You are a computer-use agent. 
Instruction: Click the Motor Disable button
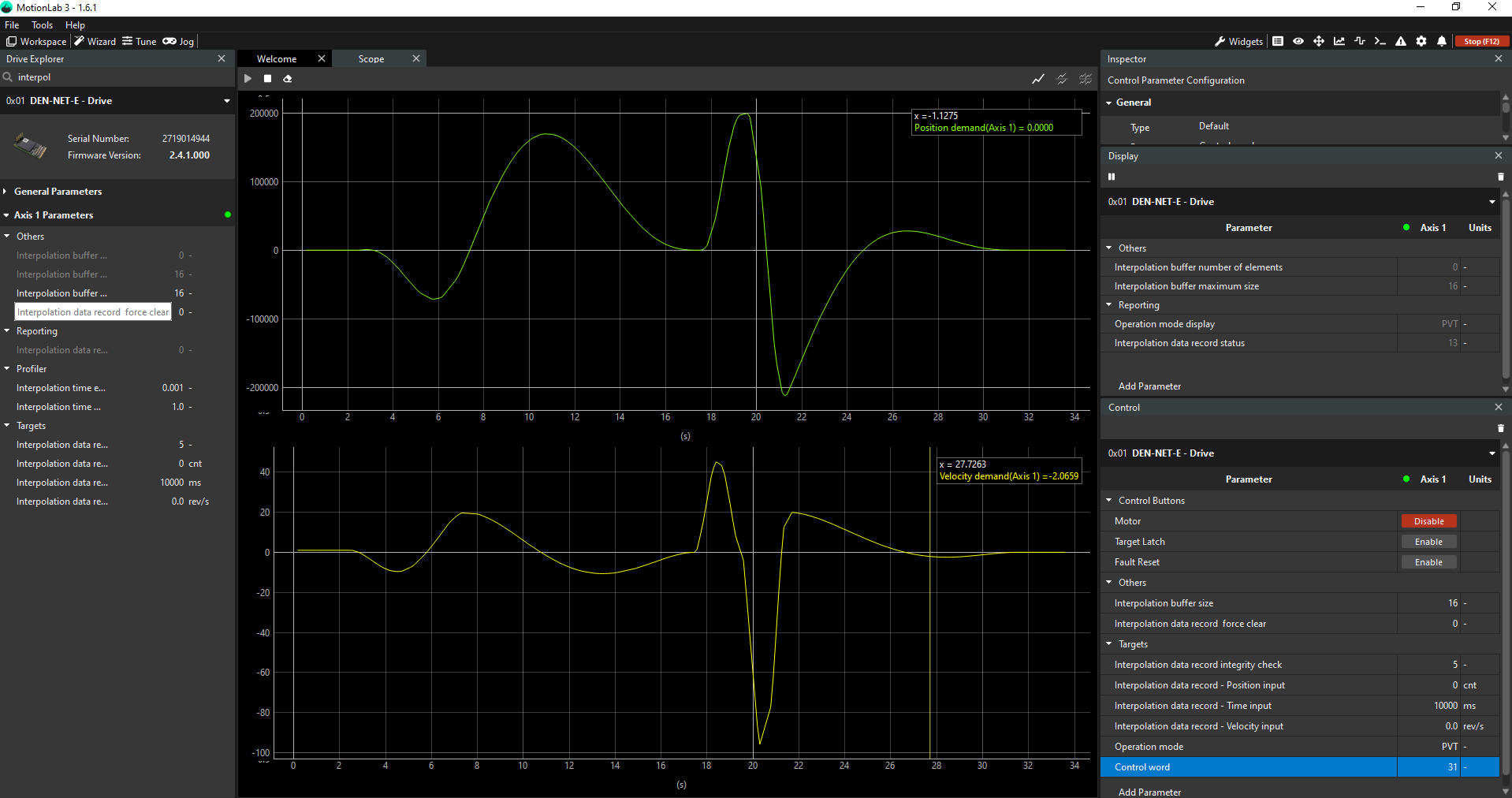tap(1428, 521)
